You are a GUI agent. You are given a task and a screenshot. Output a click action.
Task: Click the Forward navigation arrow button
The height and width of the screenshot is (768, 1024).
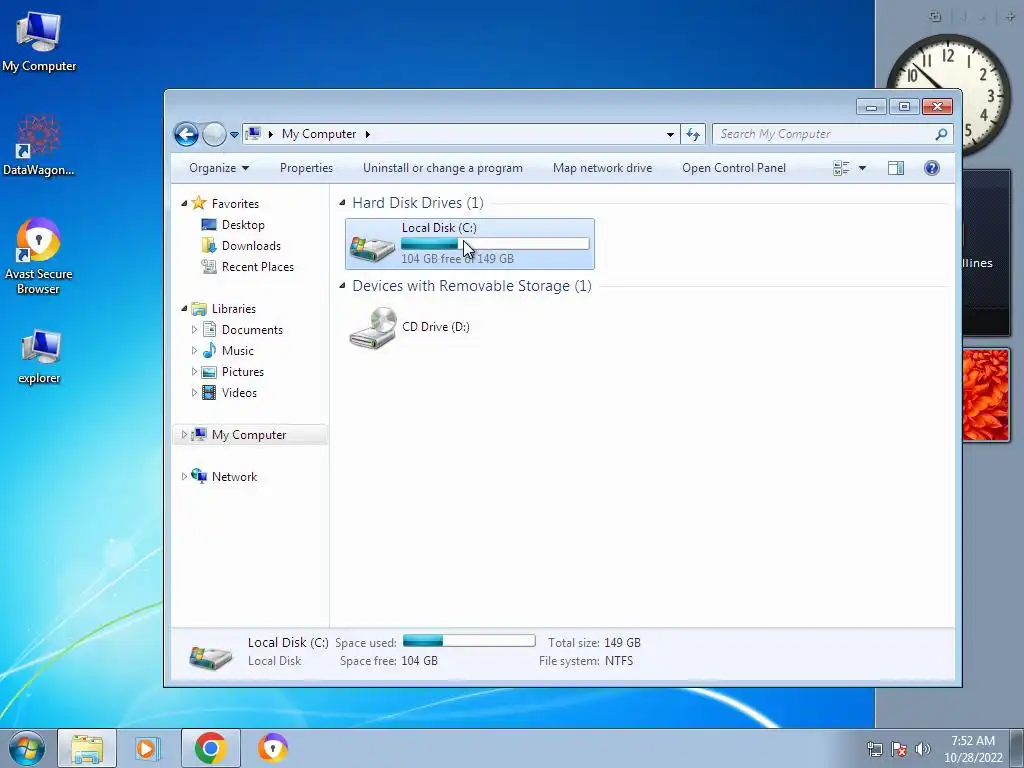coord(214,135)
